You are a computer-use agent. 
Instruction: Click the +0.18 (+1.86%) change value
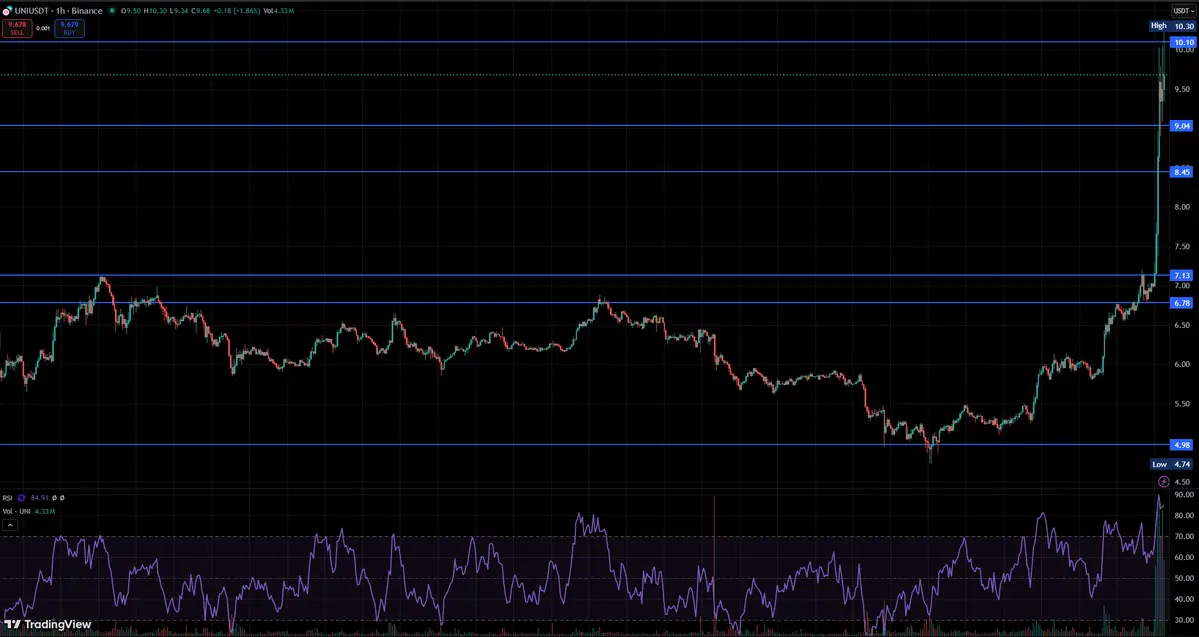coord(236,11)
